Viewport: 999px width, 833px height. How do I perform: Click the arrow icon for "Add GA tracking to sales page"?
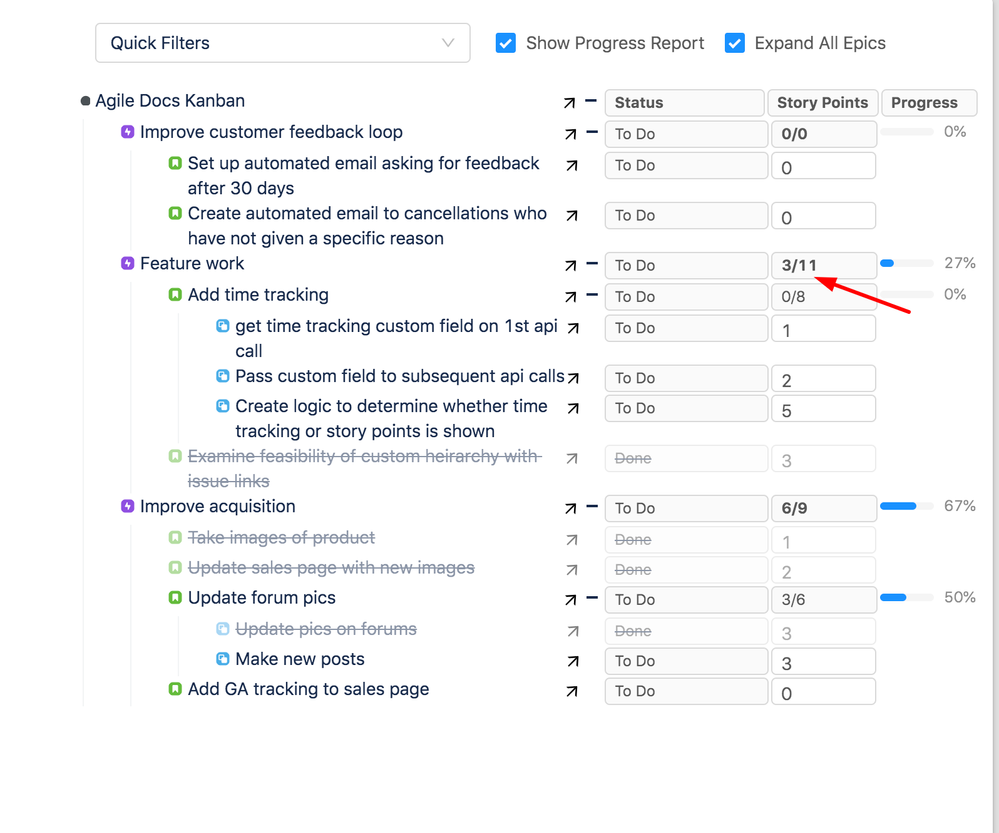pyautogui.click(x=573, y=690)
